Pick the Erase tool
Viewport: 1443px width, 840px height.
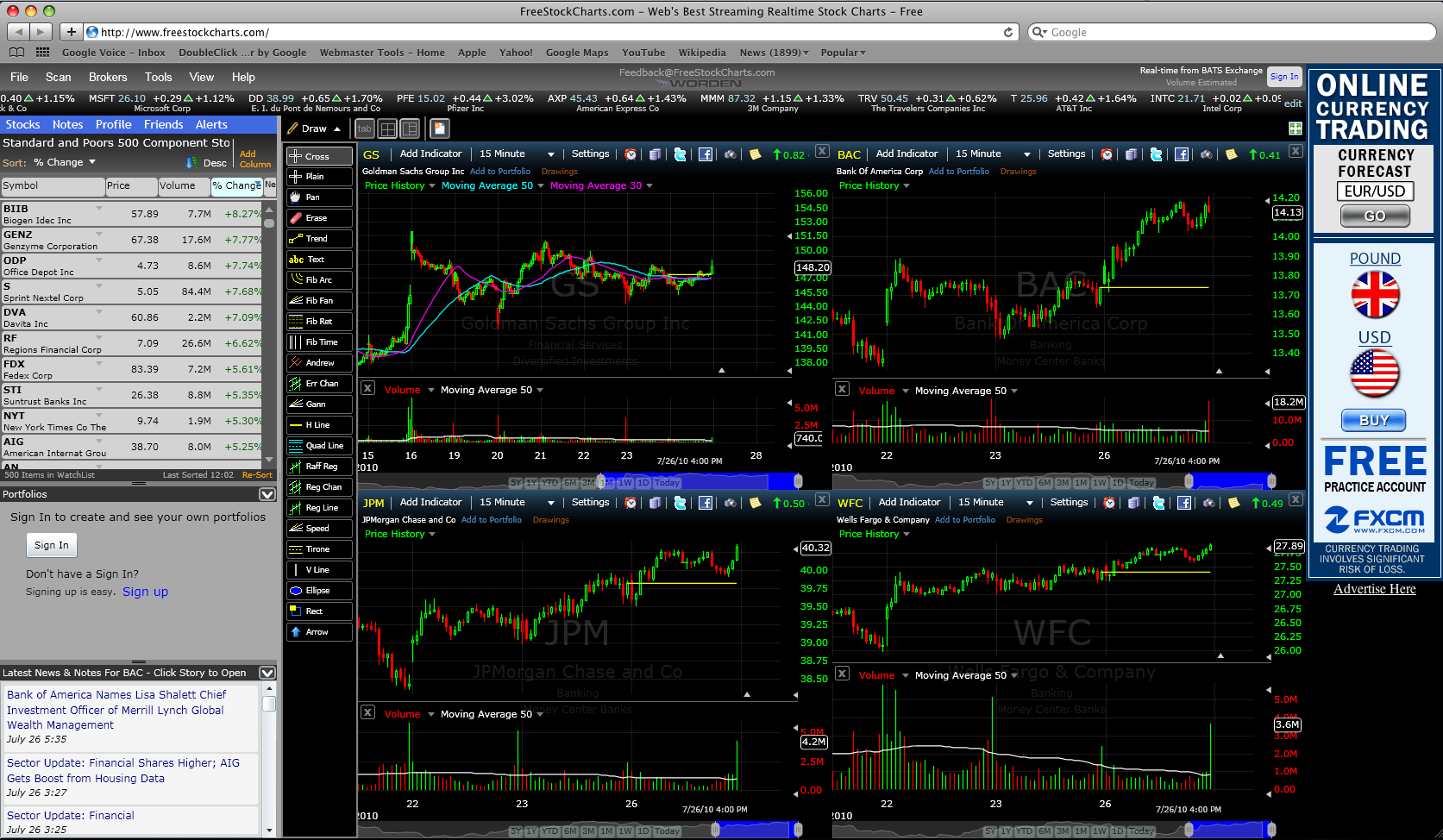pyautogui.click(x=319, y=218)
